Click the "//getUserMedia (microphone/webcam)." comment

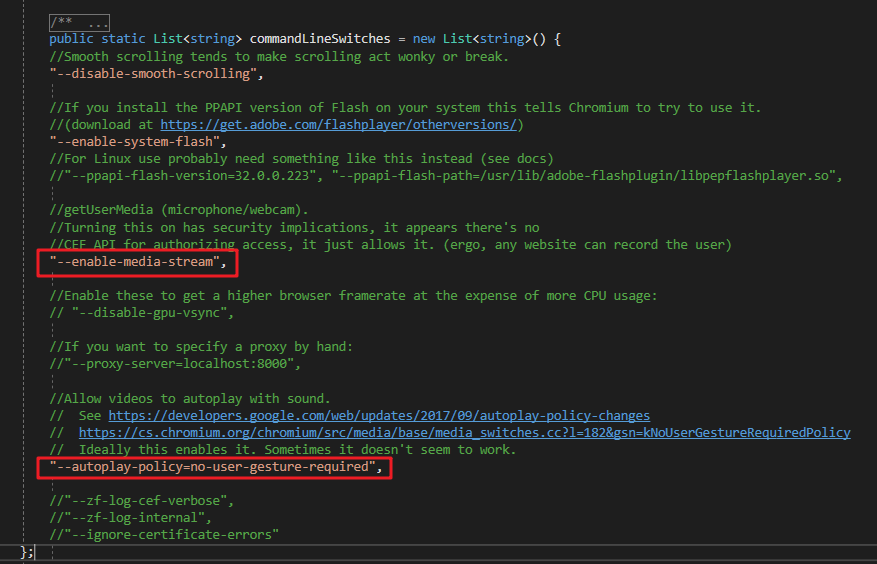tap(179, 210)
